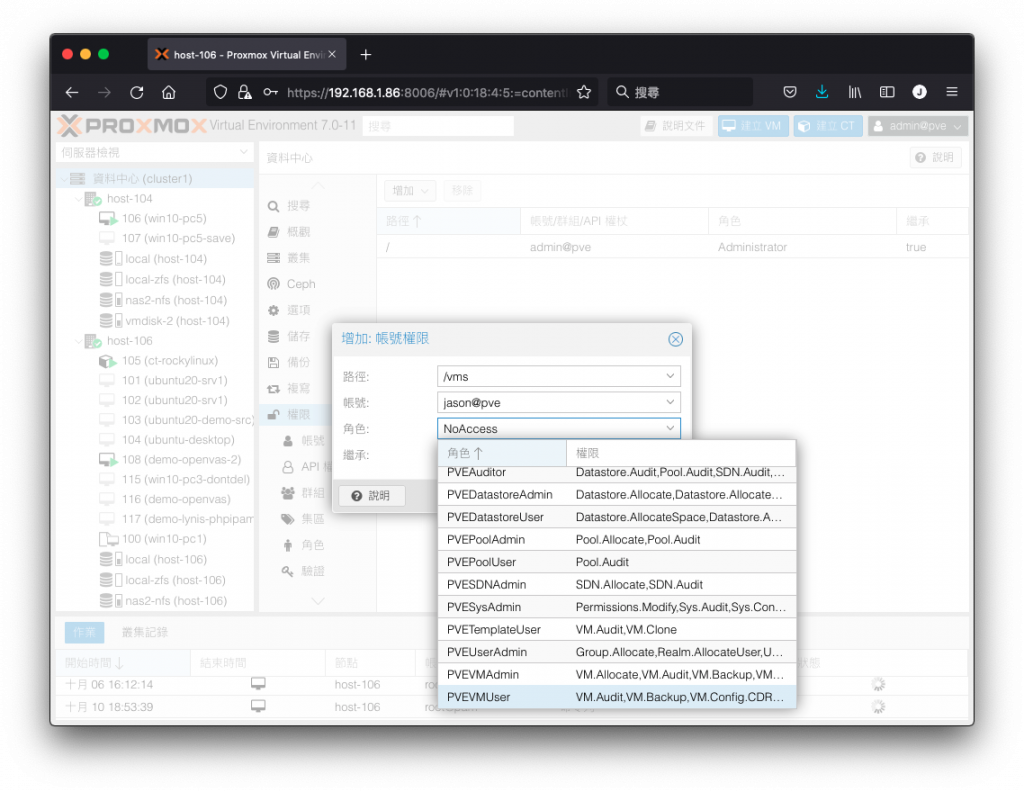The width and height of the screenshot is (1024, 792).
Task: Click the Create VM button
Action: click(x=753, y=126)
